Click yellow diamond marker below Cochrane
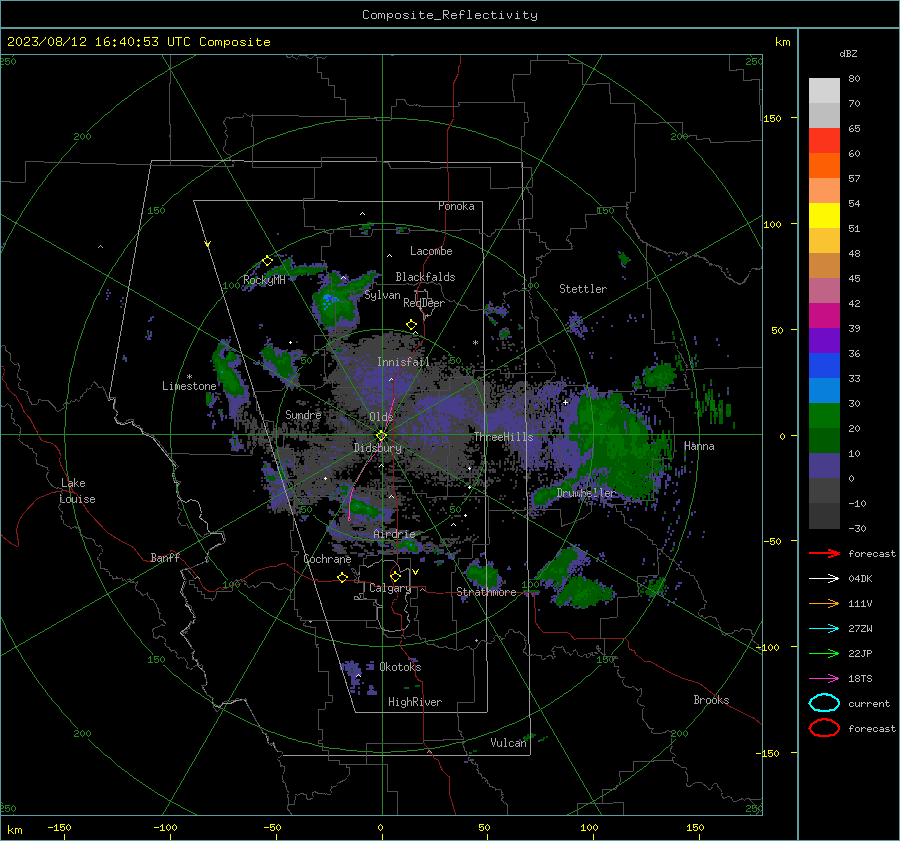Image resolution: width=900 pixels, height=841 pixels. point(342,577)
